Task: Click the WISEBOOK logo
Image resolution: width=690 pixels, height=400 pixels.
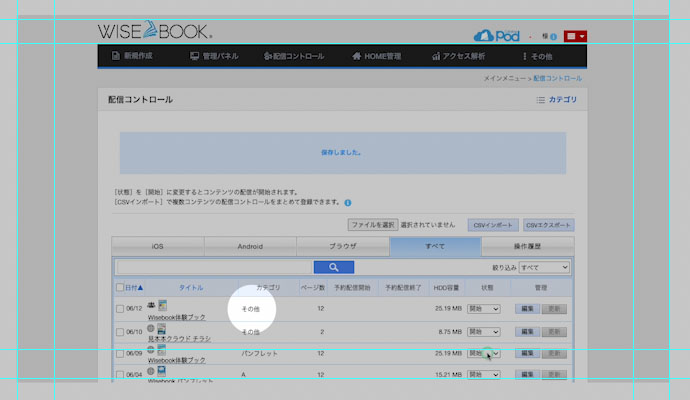Action: (154, 32)
